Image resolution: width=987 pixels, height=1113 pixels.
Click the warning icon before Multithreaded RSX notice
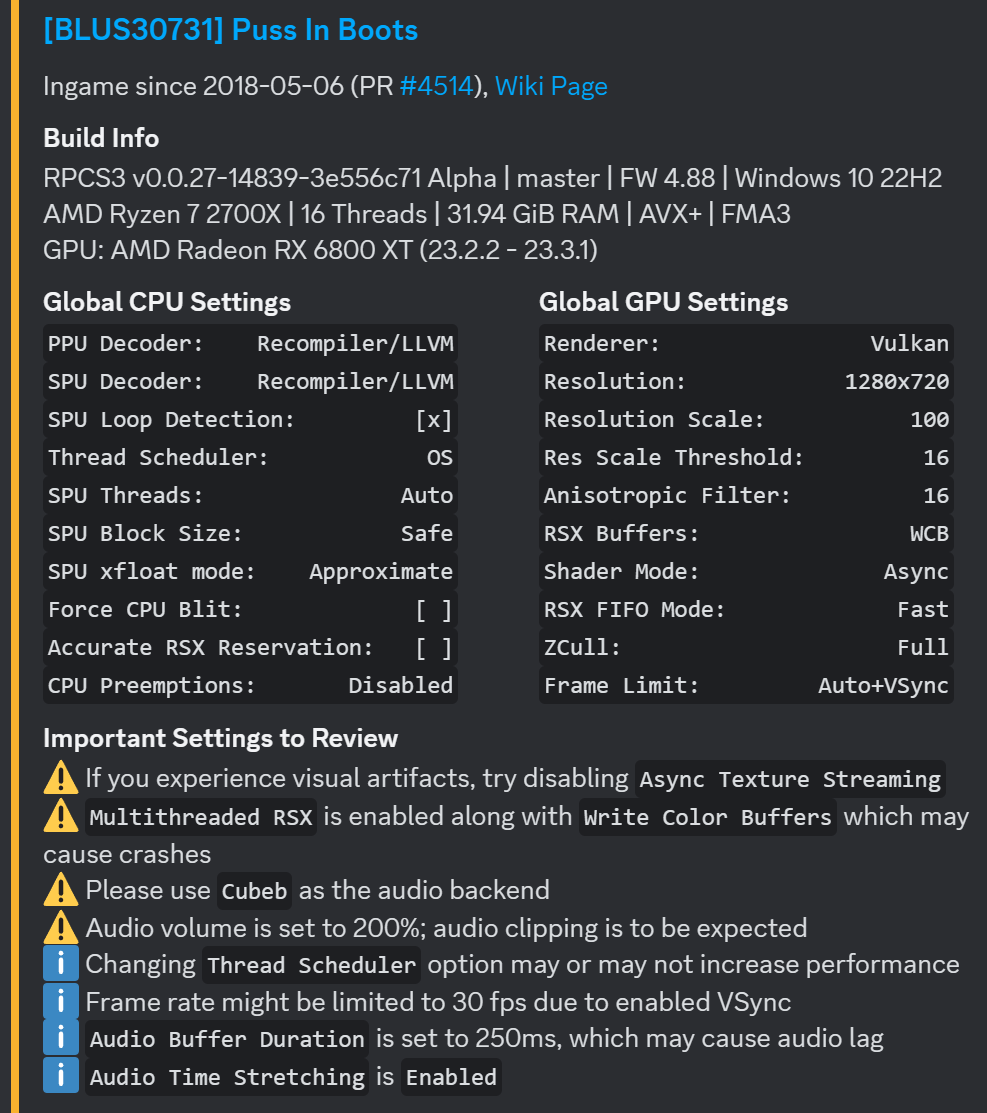(60, 816)
